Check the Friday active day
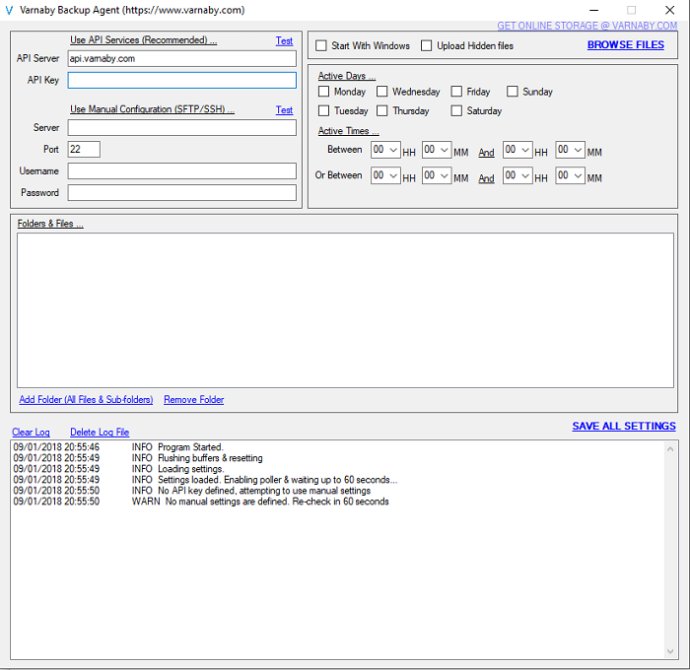This screenshot has width=690, height=670. (456, 92)
